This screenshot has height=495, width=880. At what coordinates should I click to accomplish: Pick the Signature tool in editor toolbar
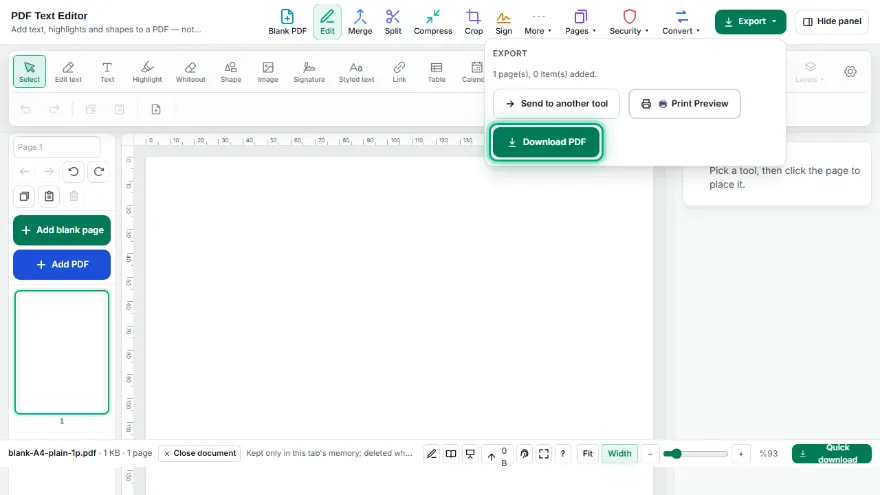[309, 72]
